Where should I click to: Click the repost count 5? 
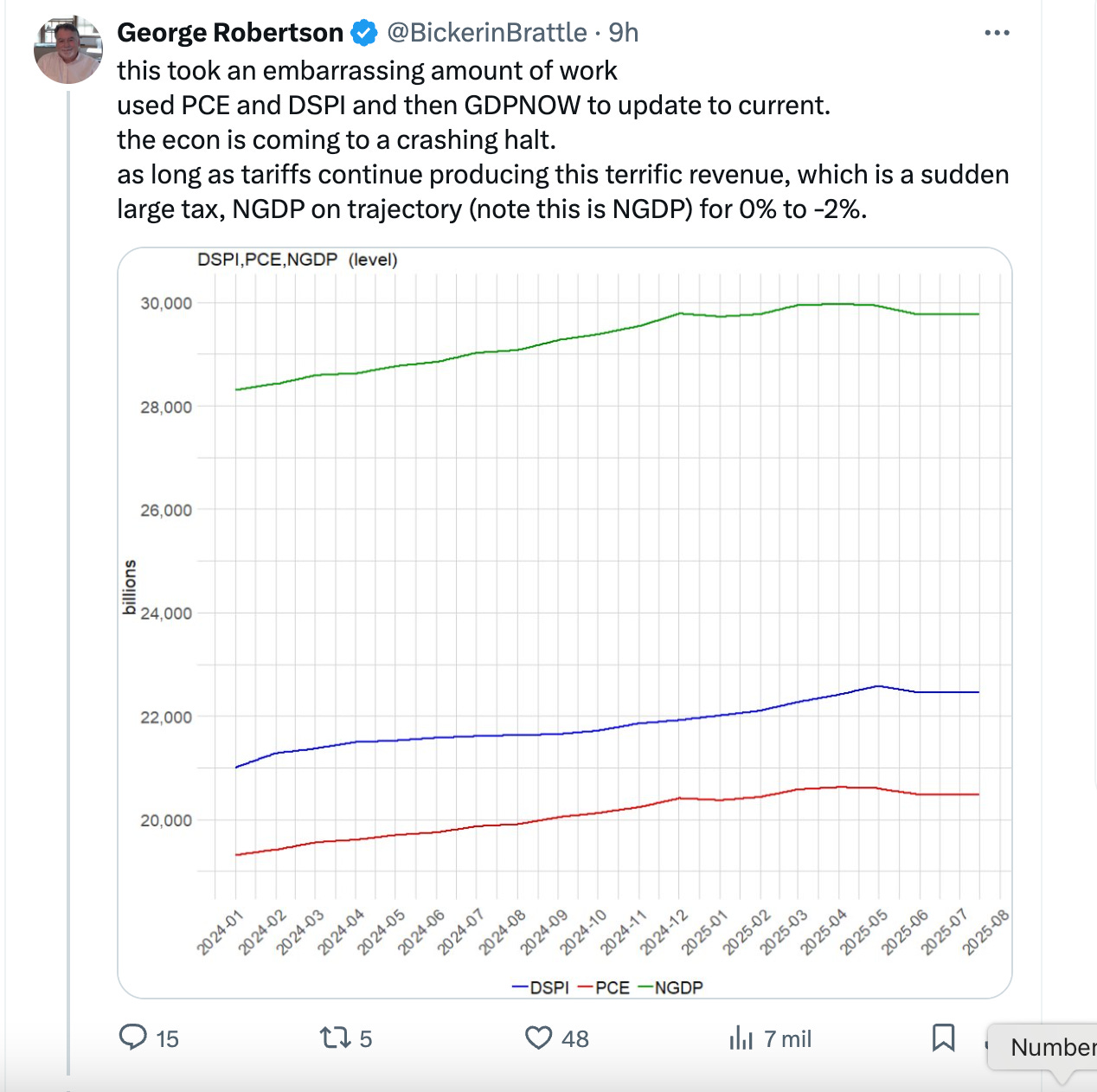pyautogui.click(x=366, y=1038)
